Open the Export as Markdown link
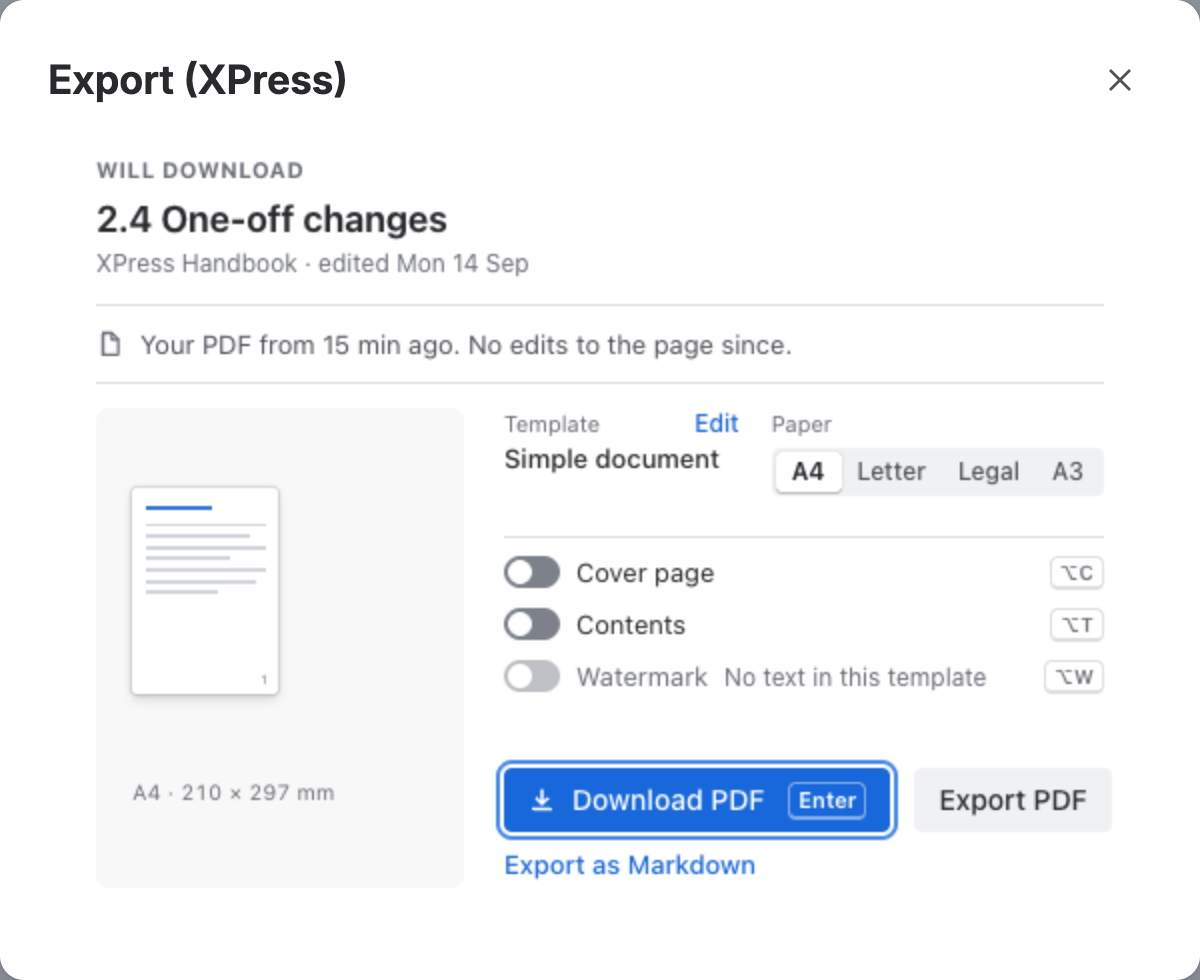 [x=630, y=865]
